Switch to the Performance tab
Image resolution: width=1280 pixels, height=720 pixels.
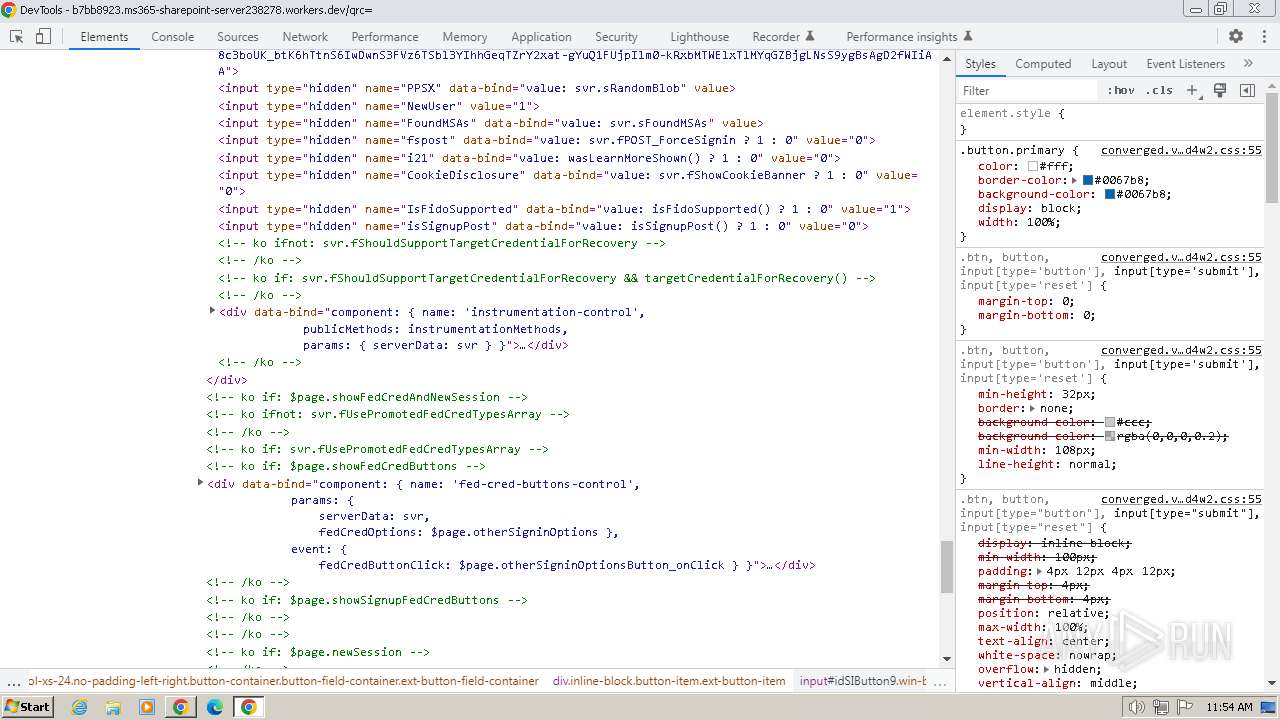(x=385, y=36)
